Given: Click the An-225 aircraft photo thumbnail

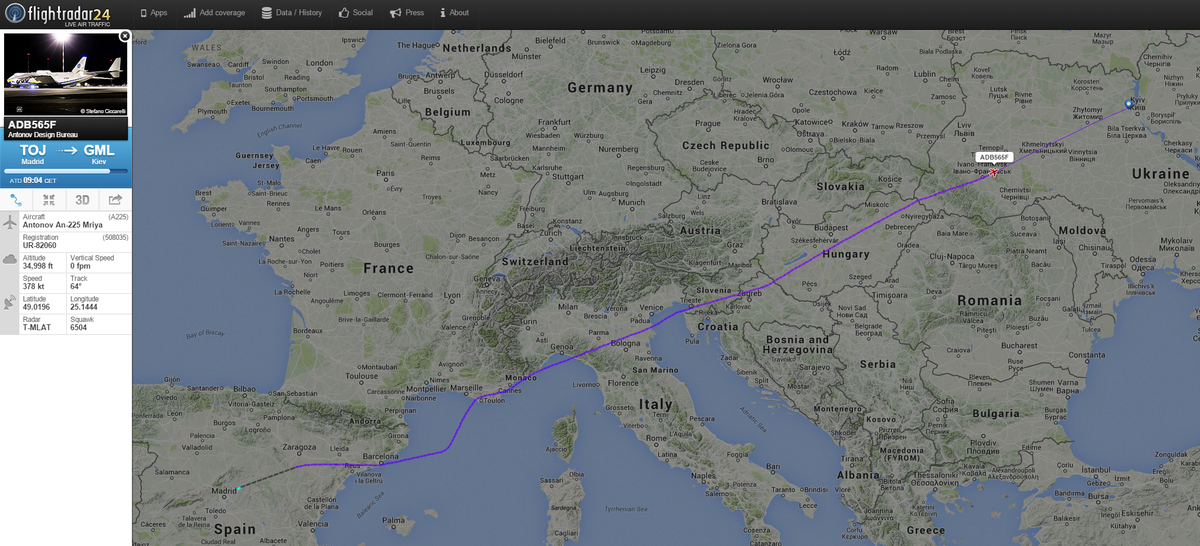Looking at the screenshot, I should 65,74.
